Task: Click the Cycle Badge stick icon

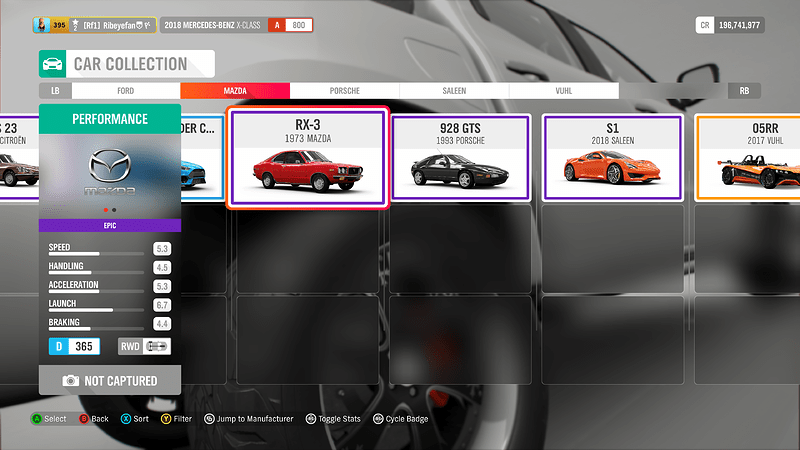Action: [378, 419]
